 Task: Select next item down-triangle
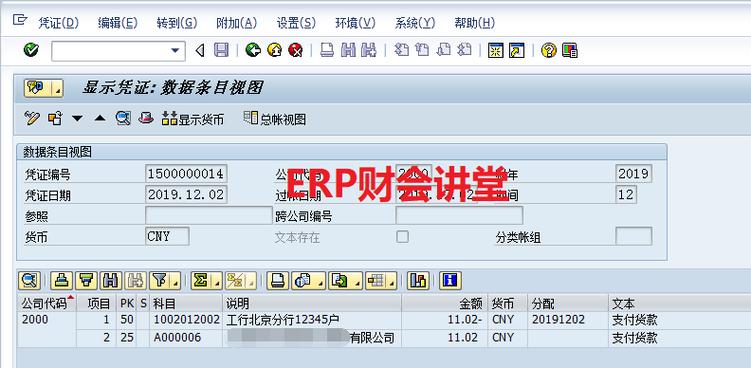click(x=77, y=118)
